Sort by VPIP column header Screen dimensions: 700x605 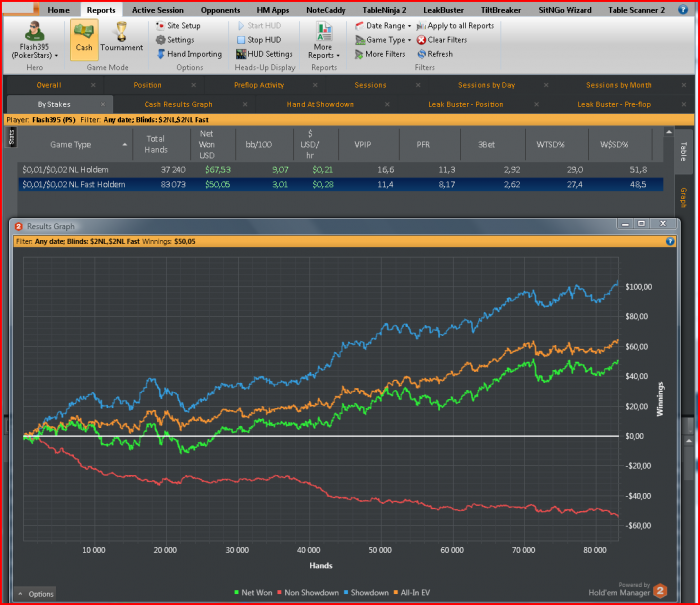tap(362, 144)
